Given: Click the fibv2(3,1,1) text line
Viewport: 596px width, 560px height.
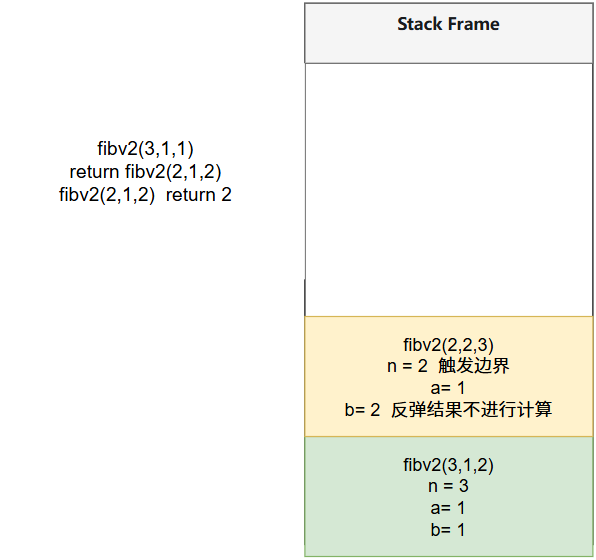Looking at the screenshot, I should (145, 149).
